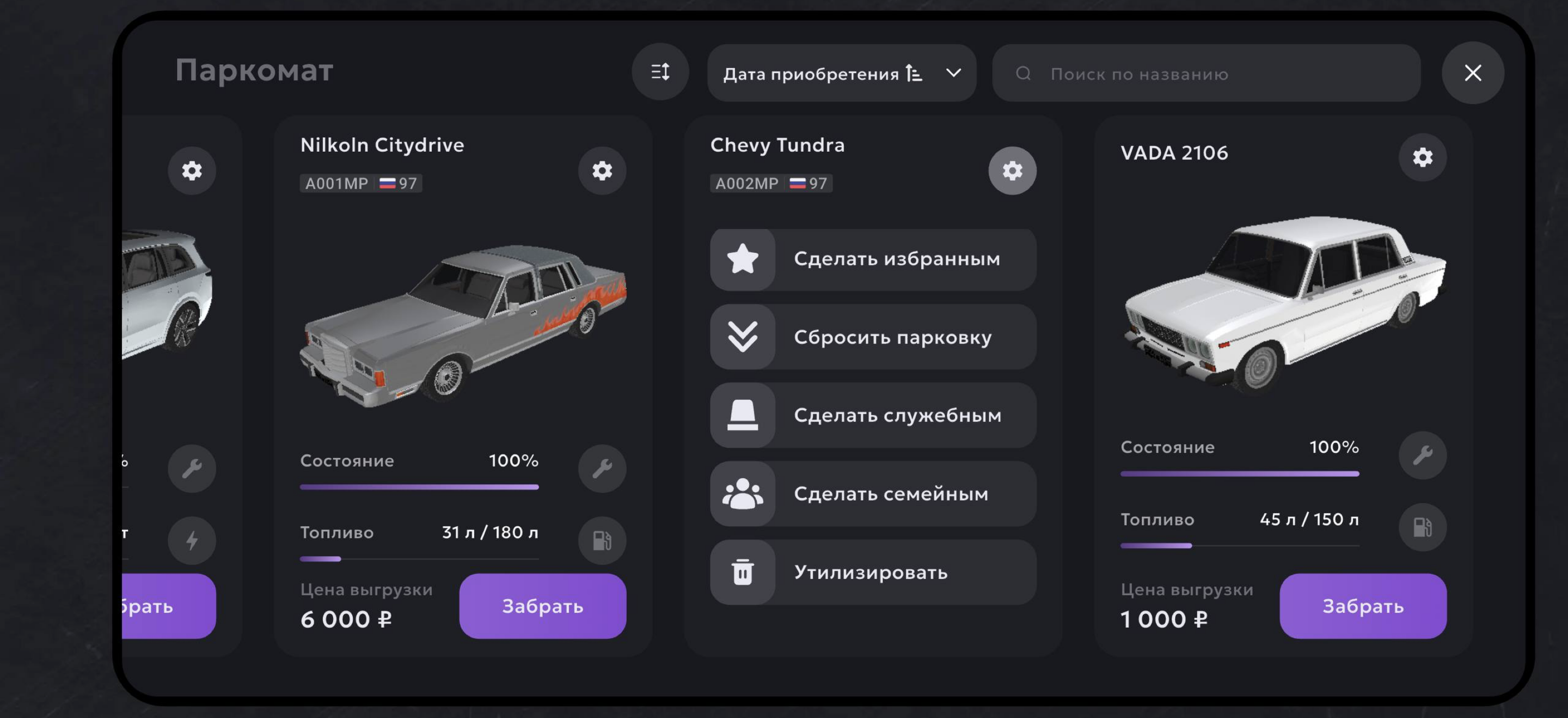
Task: Expand the Дата приобретения sort dropdown
Action: pos(842,73)
